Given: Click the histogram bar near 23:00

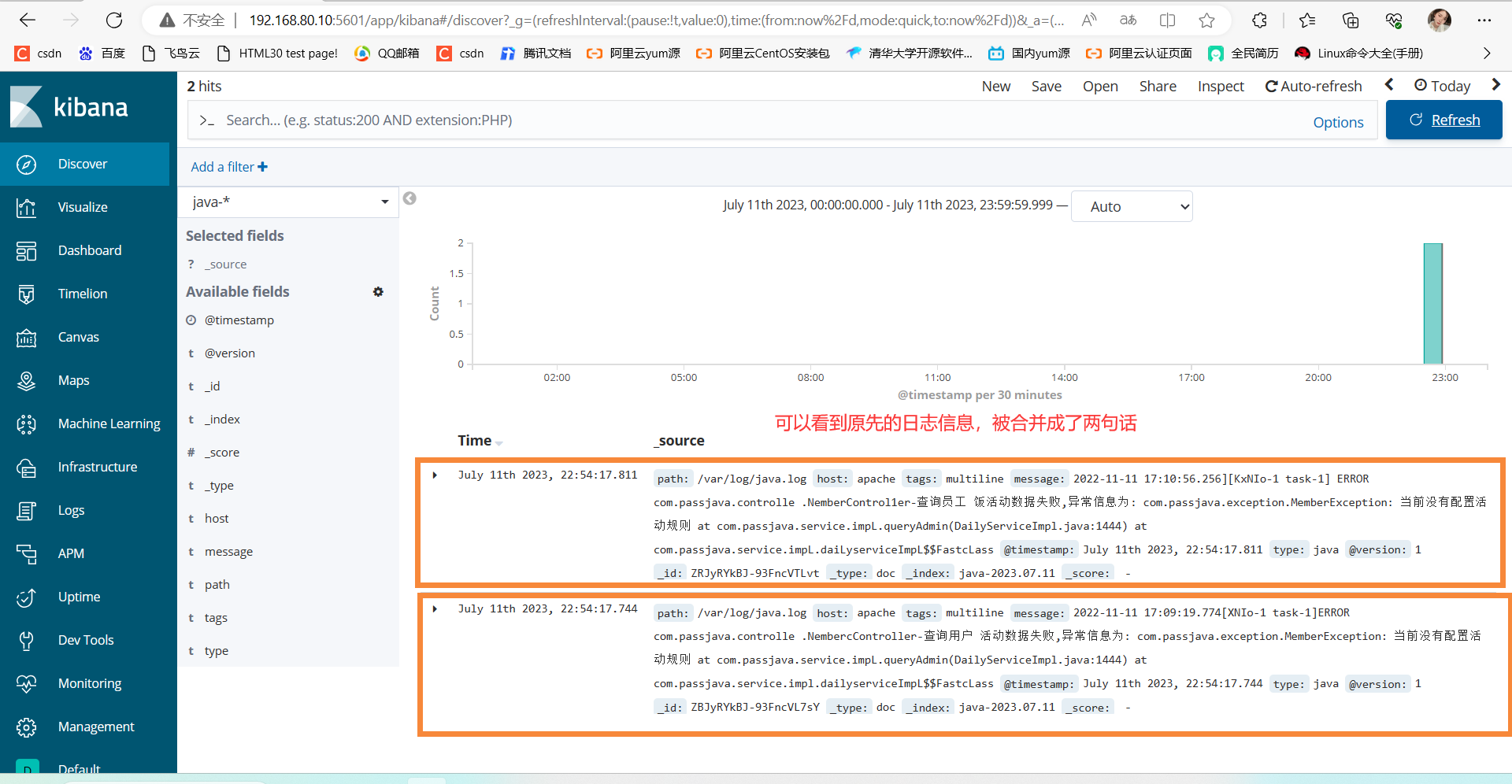Looking at the screenshot, I should [x=1432, y=303].
